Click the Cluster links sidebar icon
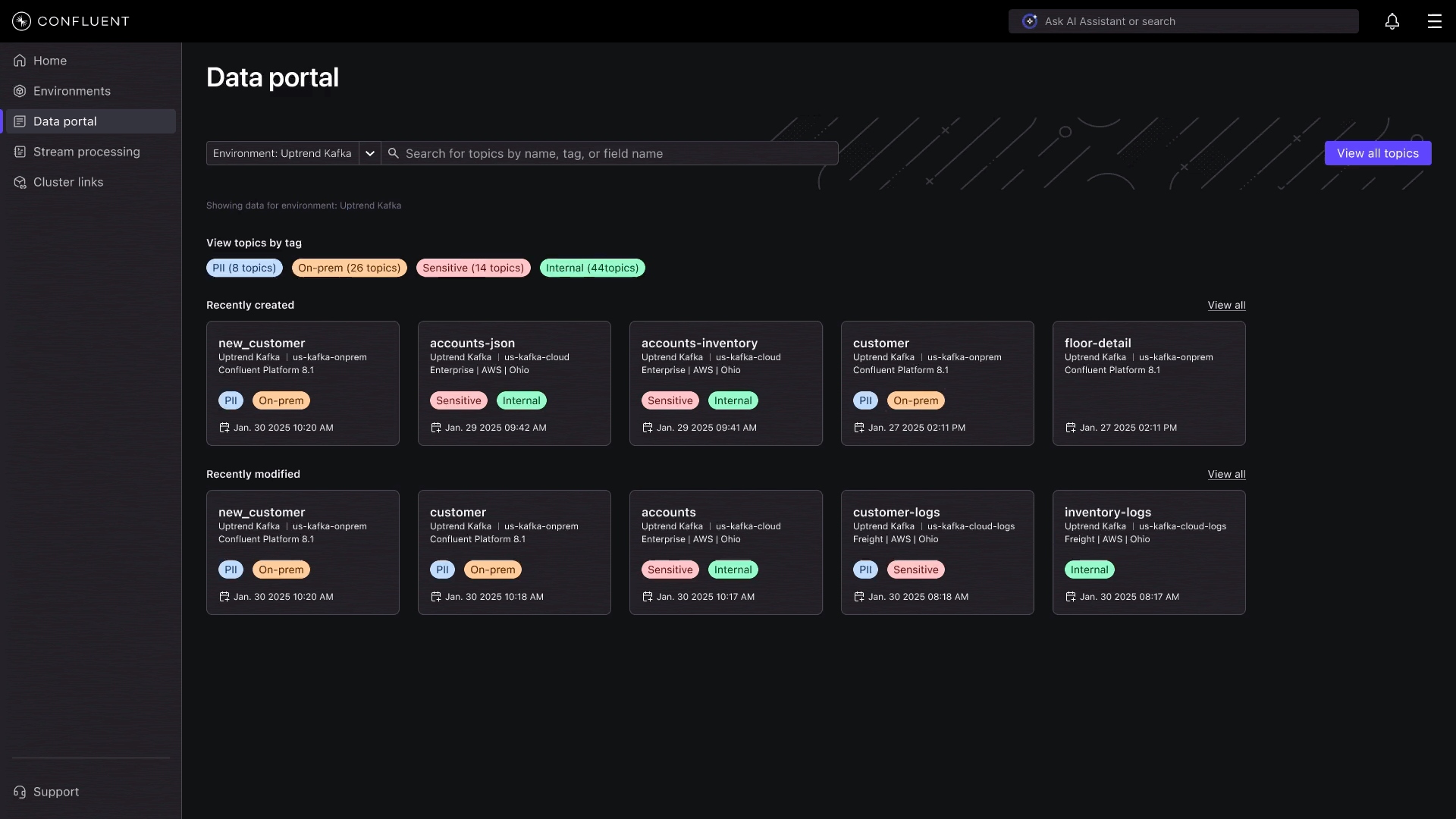Screen dimensions: 1456x819 [x=20, y=182]
